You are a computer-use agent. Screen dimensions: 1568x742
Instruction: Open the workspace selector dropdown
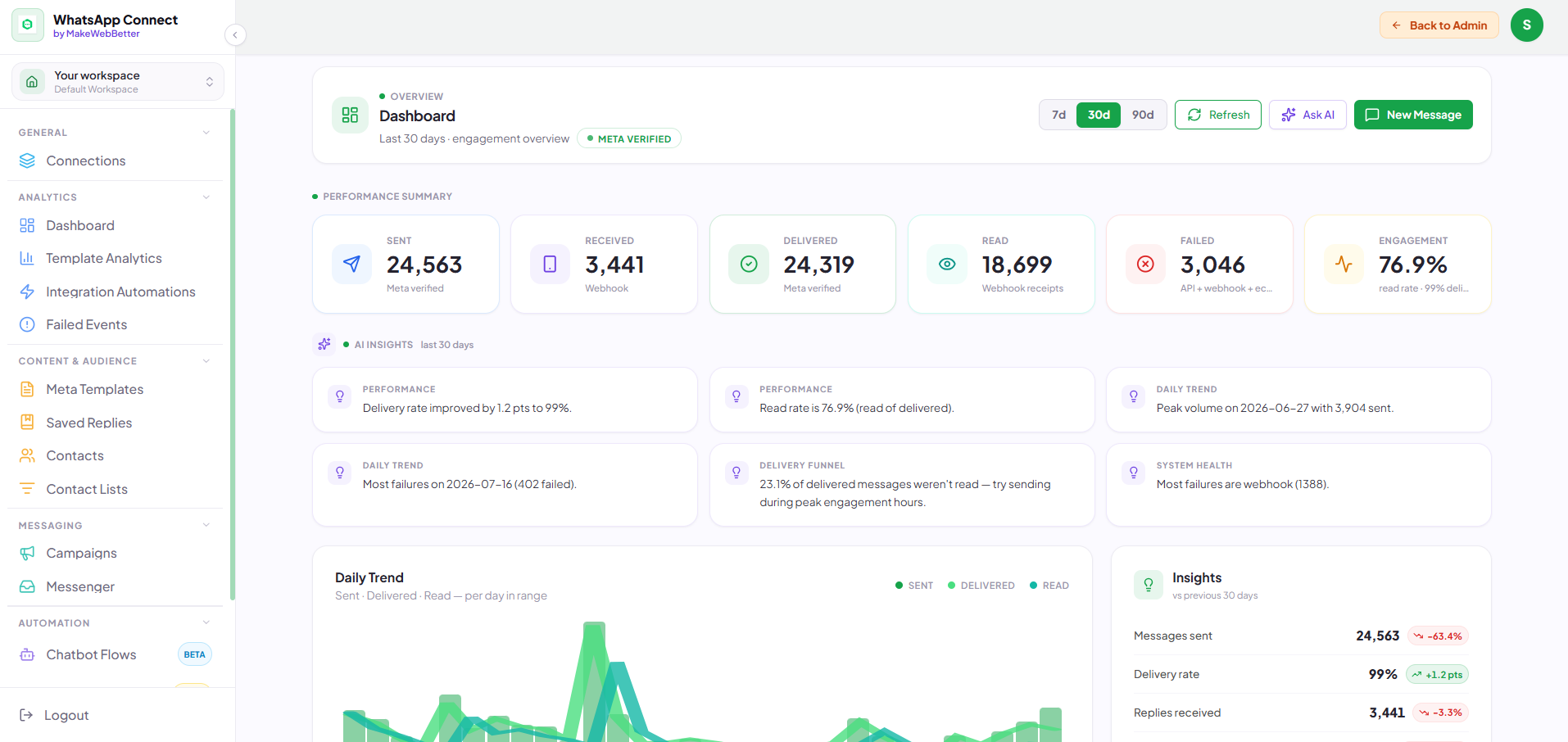pos(118,82)
